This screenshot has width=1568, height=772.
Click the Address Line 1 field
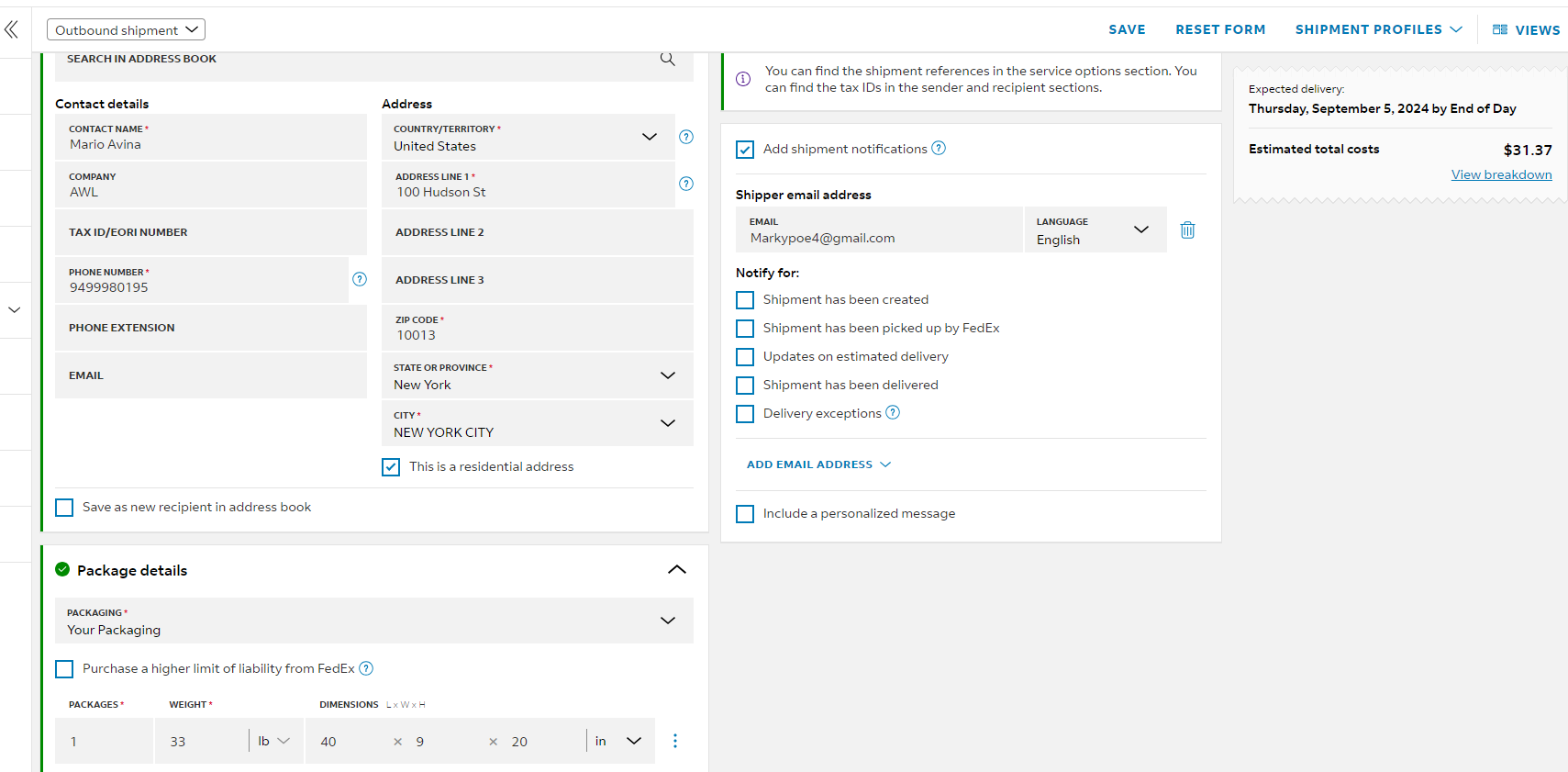pyautogui.click(x=528, y=185)
